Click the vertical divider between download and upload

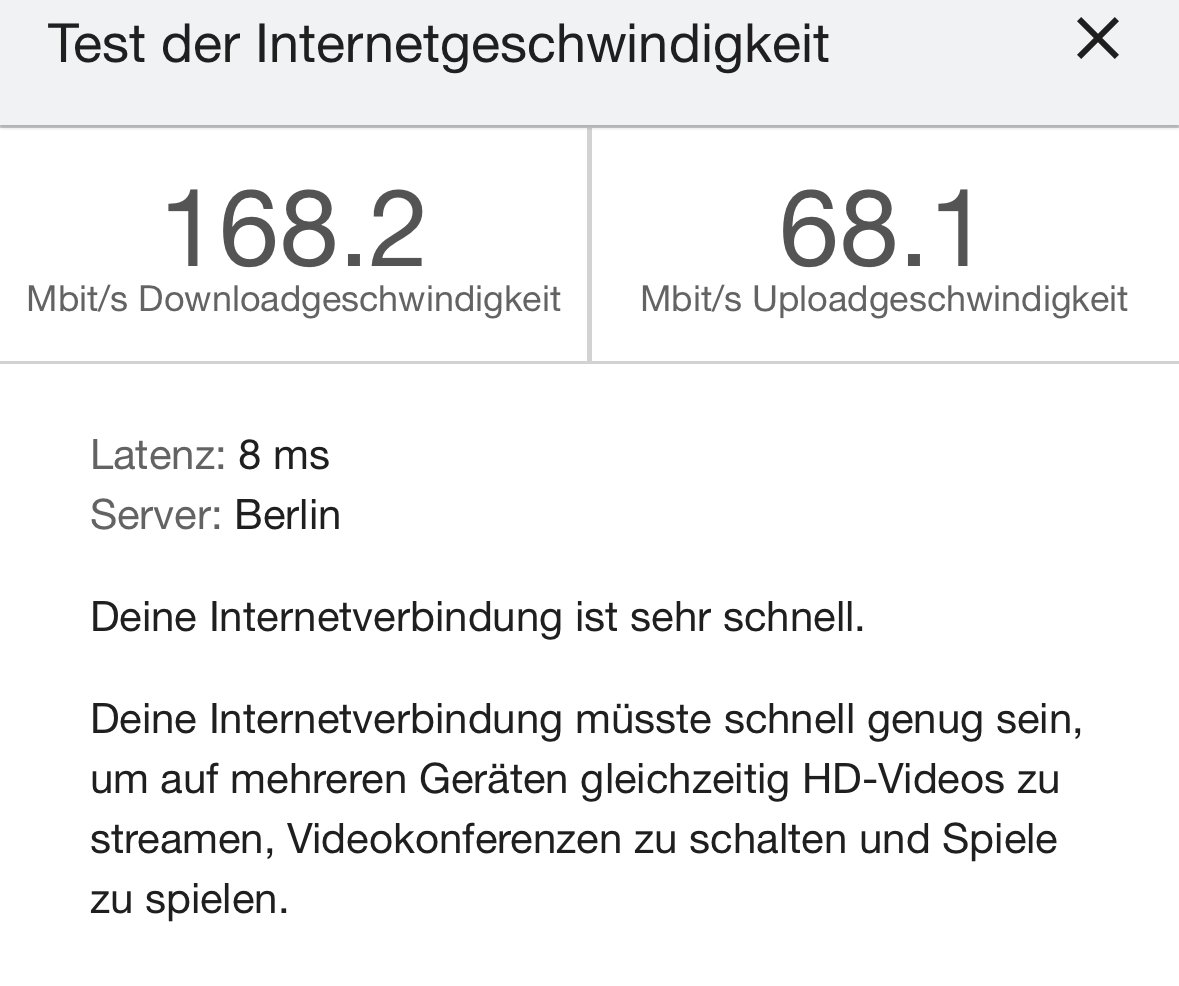point(590,245)
